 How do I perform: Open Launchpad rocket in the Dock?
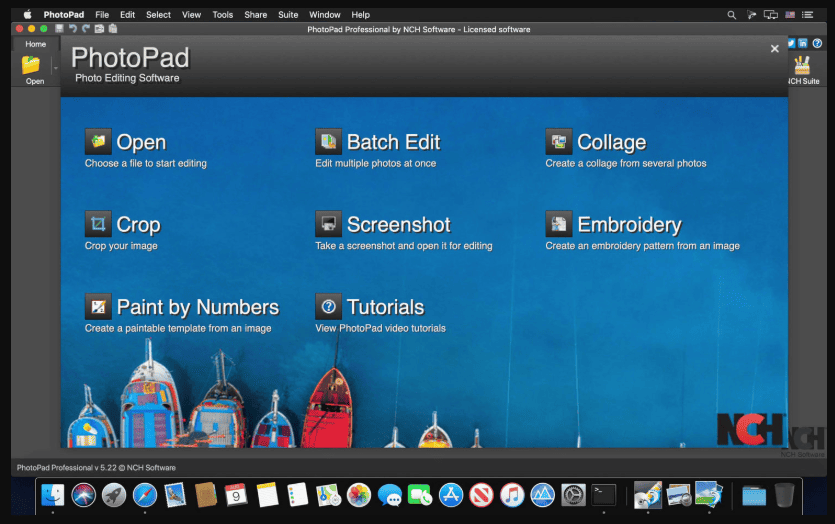[114, 495]
